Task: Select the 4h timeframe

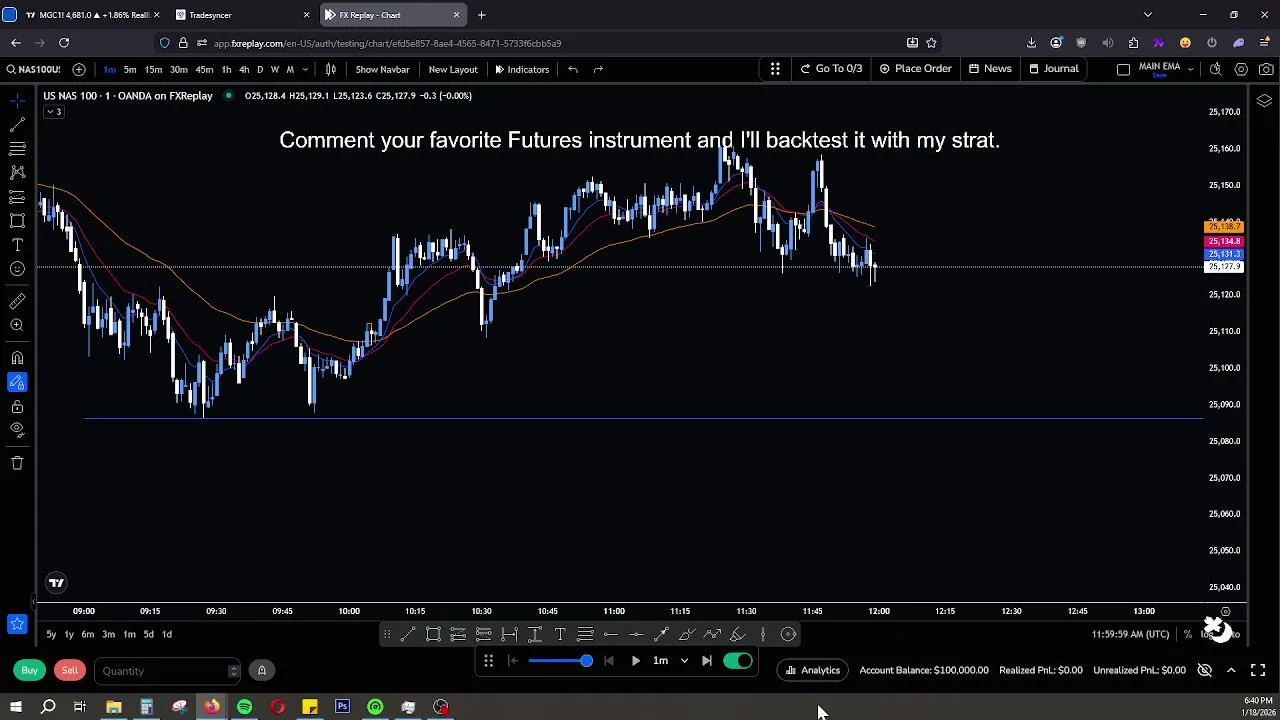Action: click(244, 69)
